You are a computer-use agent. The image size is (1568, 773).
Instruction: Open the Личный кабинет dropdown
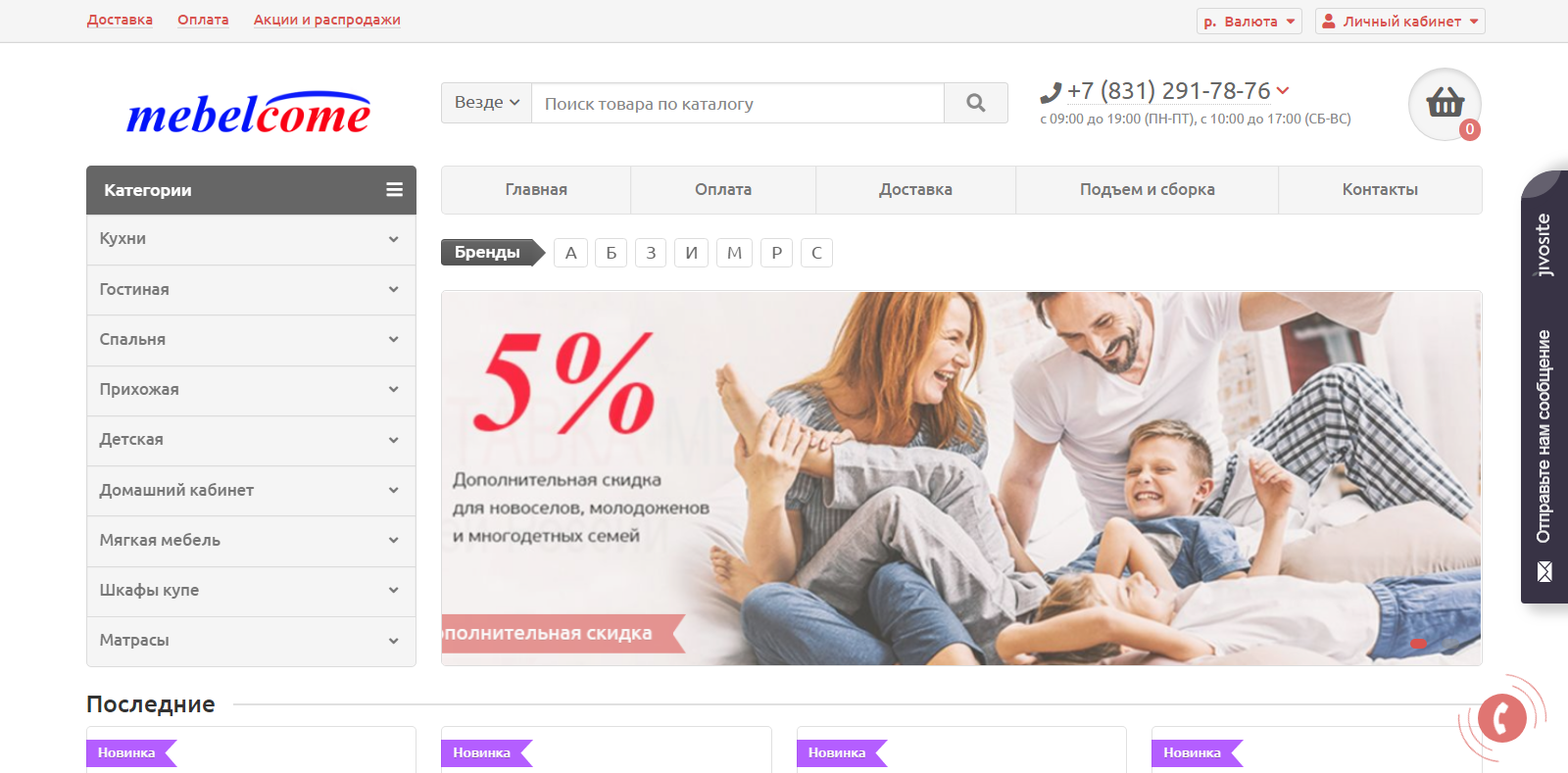(1400, 21)
